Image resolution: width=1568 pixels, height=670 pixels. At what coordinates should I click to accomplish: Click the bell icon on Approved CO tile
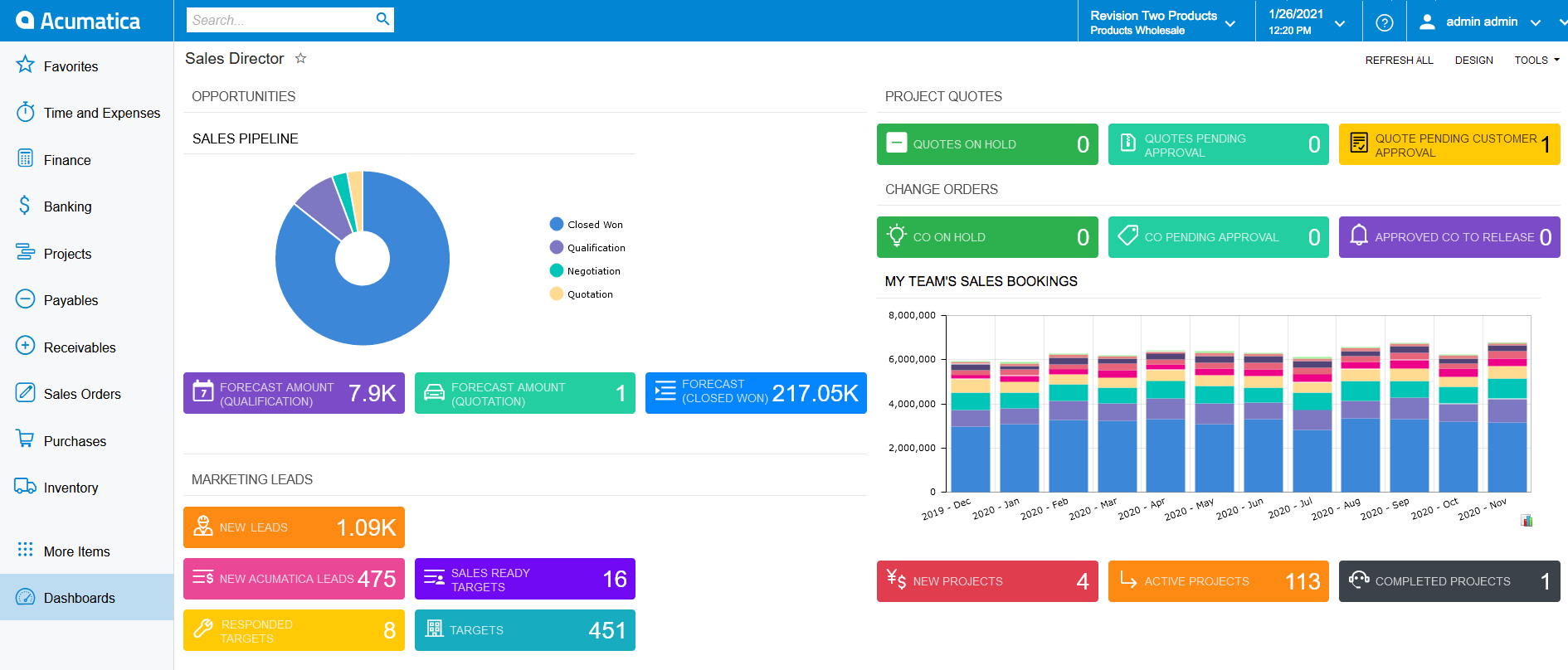(1359, 235)
